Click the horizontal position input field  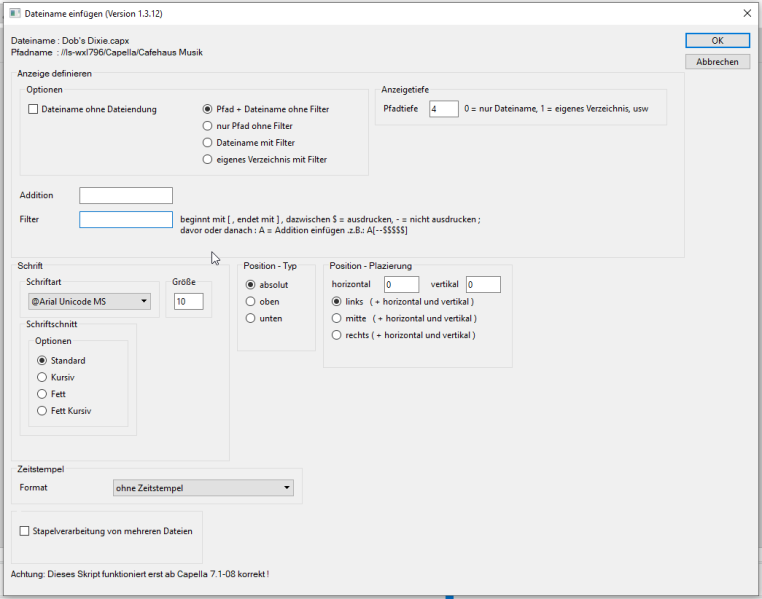coord(401,285)
